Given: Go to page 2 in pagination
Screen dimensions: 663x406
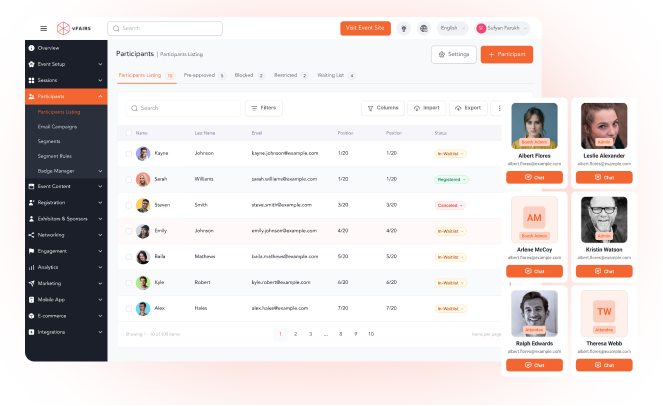Looking at the screenshot, I should (295, 333).
